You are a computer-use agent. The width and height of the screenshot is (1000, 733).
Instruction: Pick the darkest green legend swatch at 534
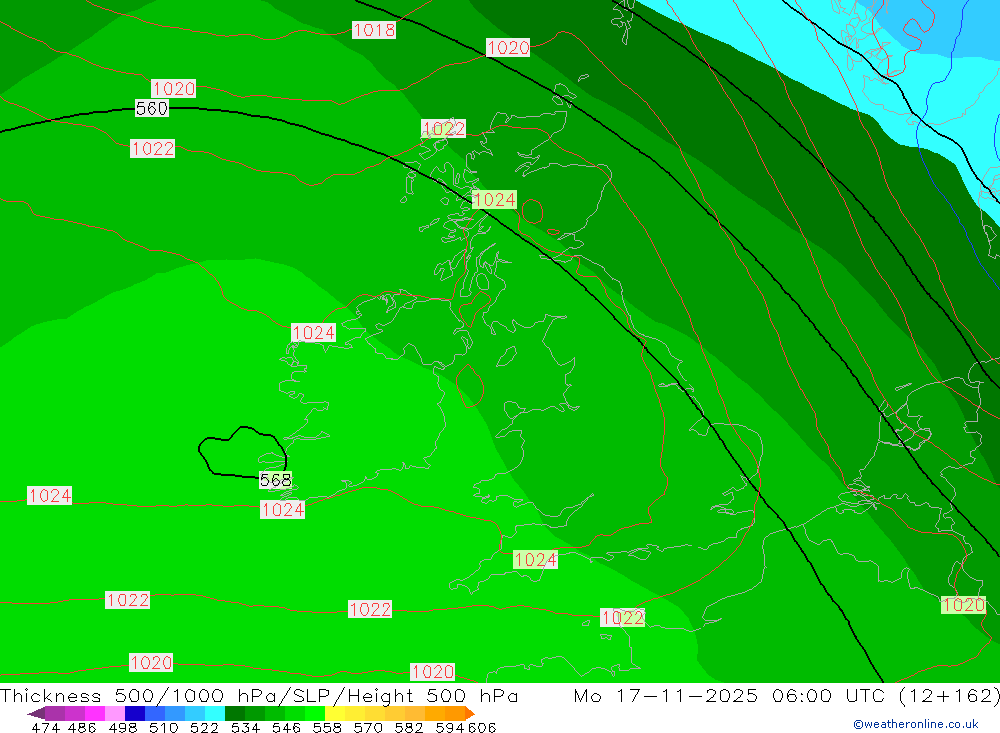pos(235,713)
